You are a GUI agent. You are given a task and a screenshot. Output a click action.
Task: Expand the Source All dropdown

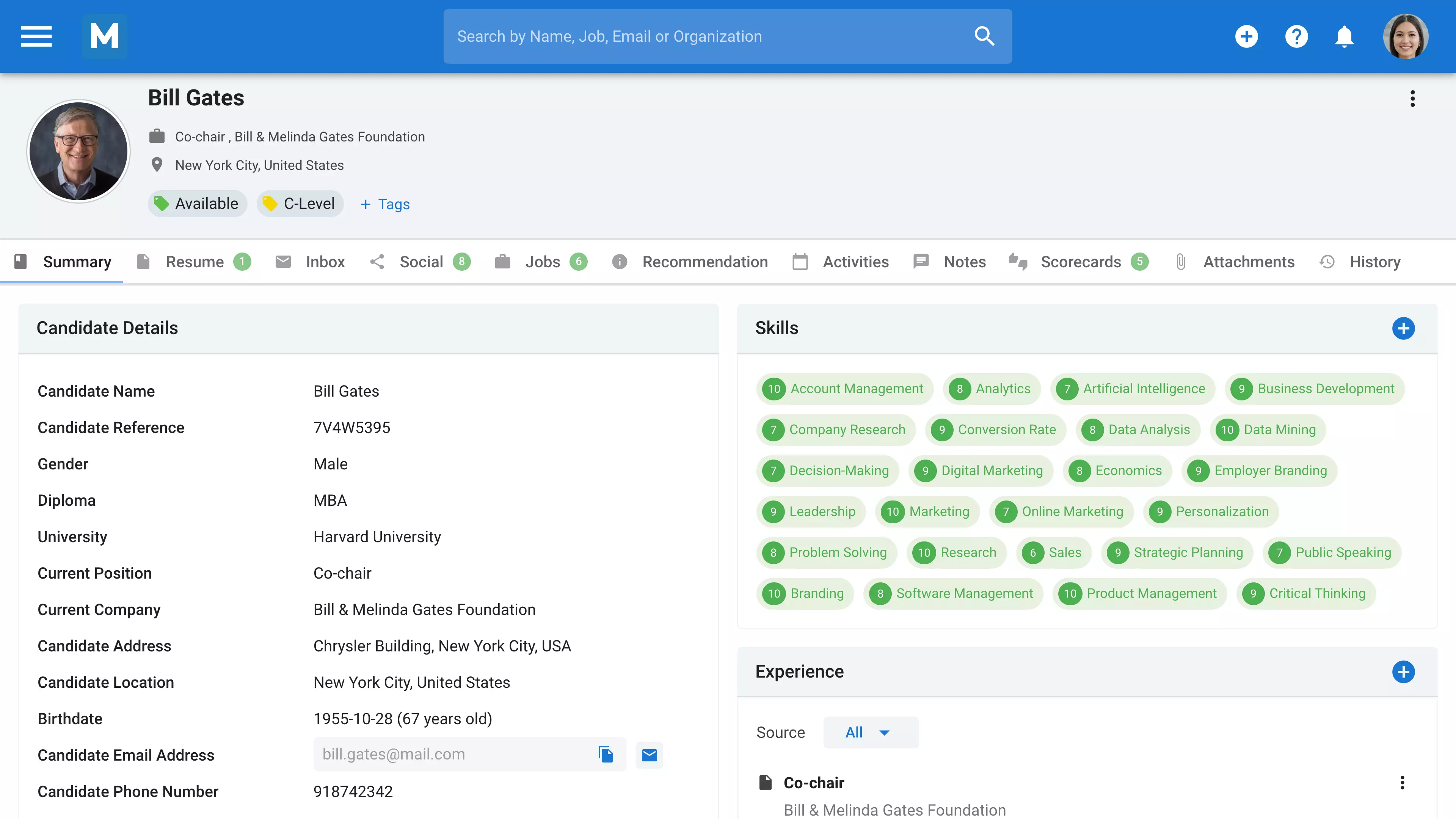[870, 733]
